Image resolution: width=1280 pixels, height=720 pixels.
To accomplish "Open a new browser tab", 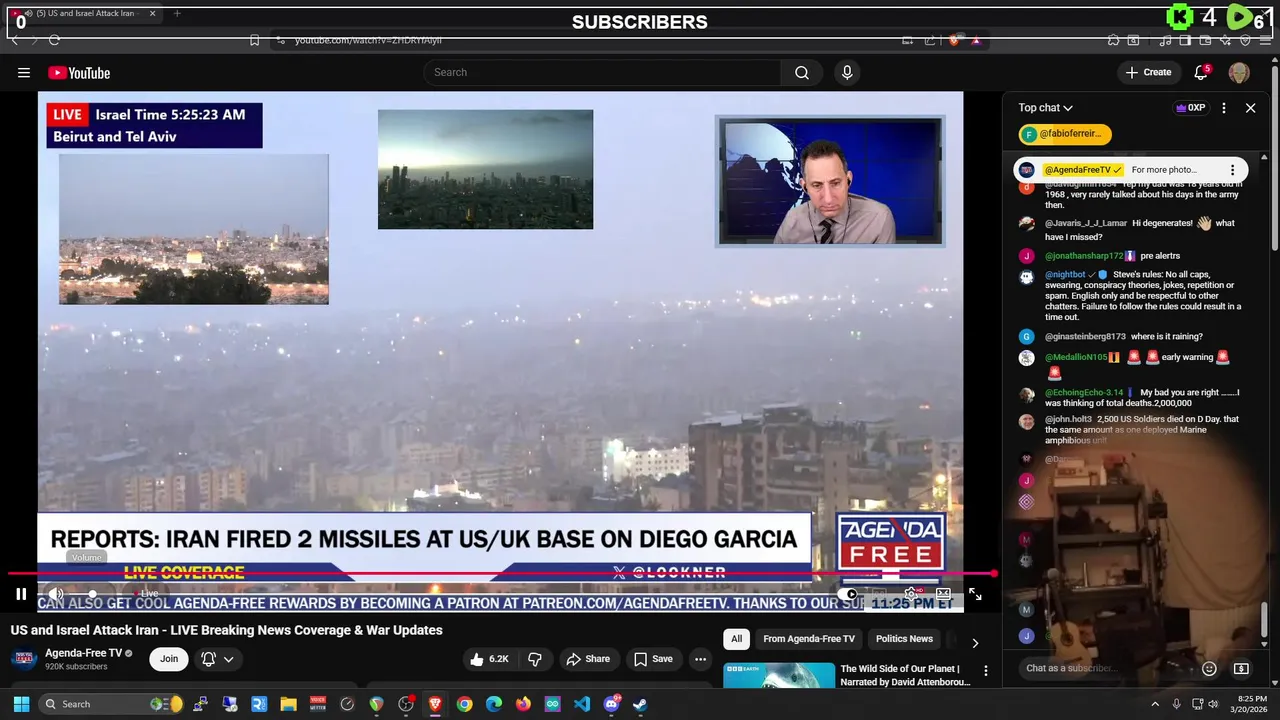I will click(x=177, y=14).
